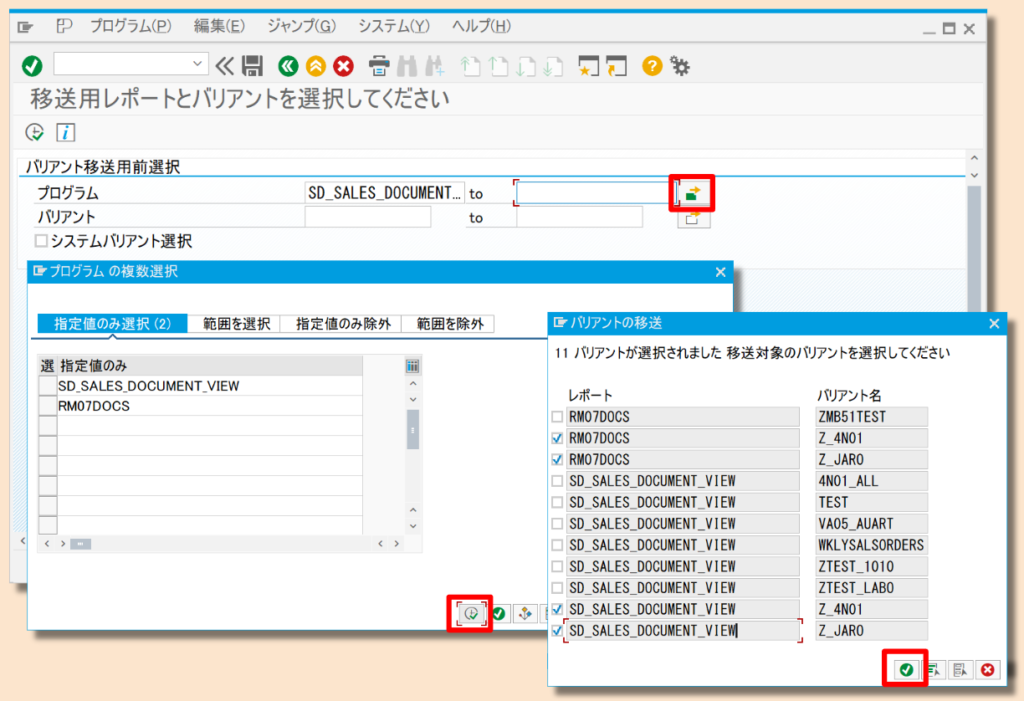Click the Next Page icon
This screenshot has width=1024, height=701.
pos(525,65)
